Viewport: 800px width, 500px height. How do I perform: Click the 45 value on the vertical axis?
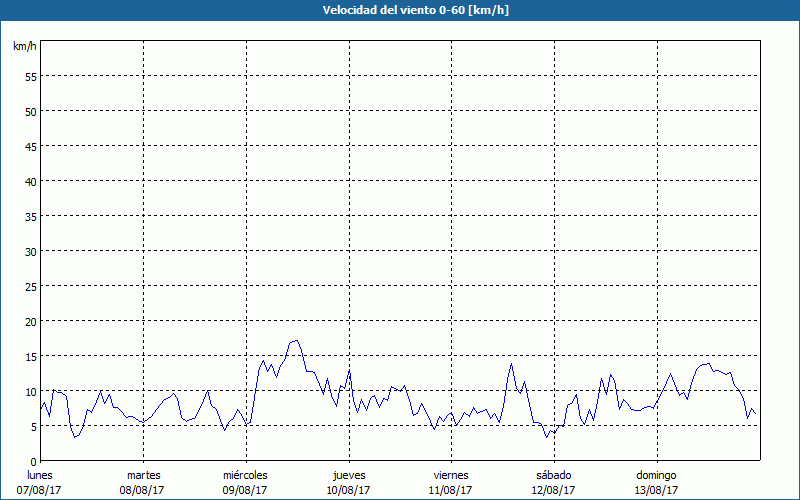click(x=30, y=146)
